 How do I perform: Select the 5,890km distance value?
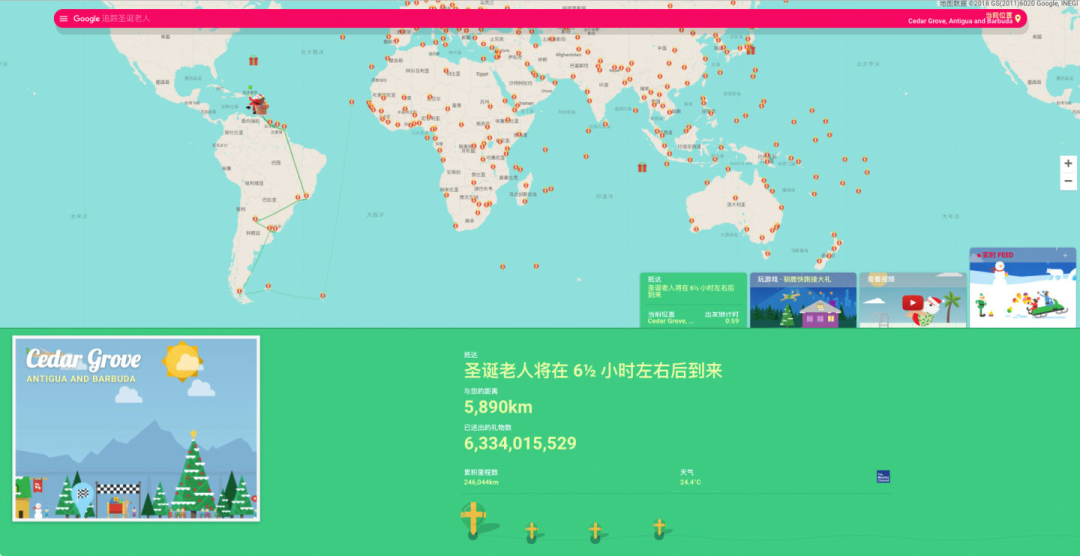(x=498, y=407)
